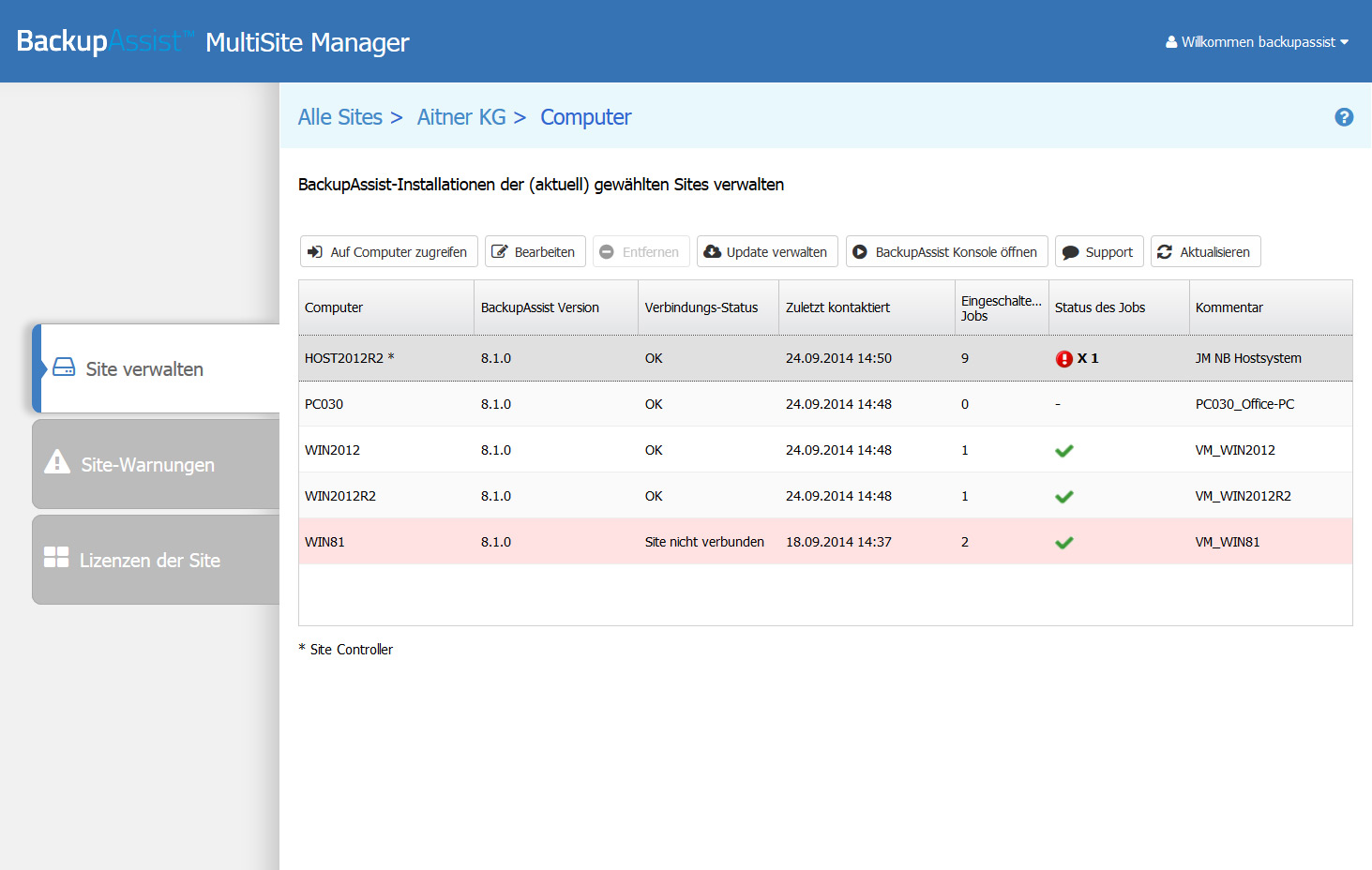Click the grid icon of Lizenzen der Site
The width and height of the screenshot is (1372, 870).
tap(56, 558)
